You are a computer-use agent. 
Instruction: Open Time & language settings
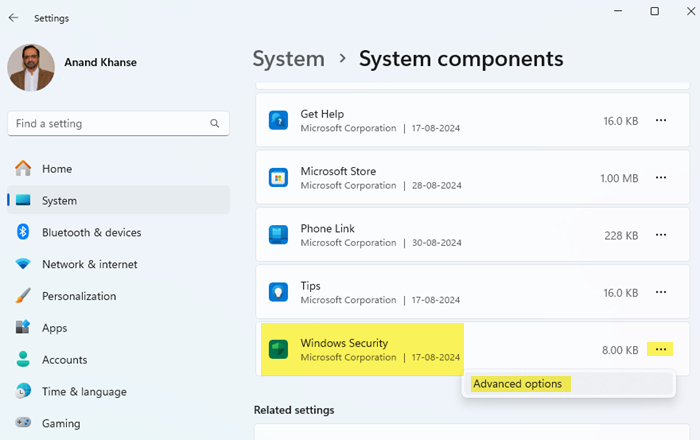[84, 392]
